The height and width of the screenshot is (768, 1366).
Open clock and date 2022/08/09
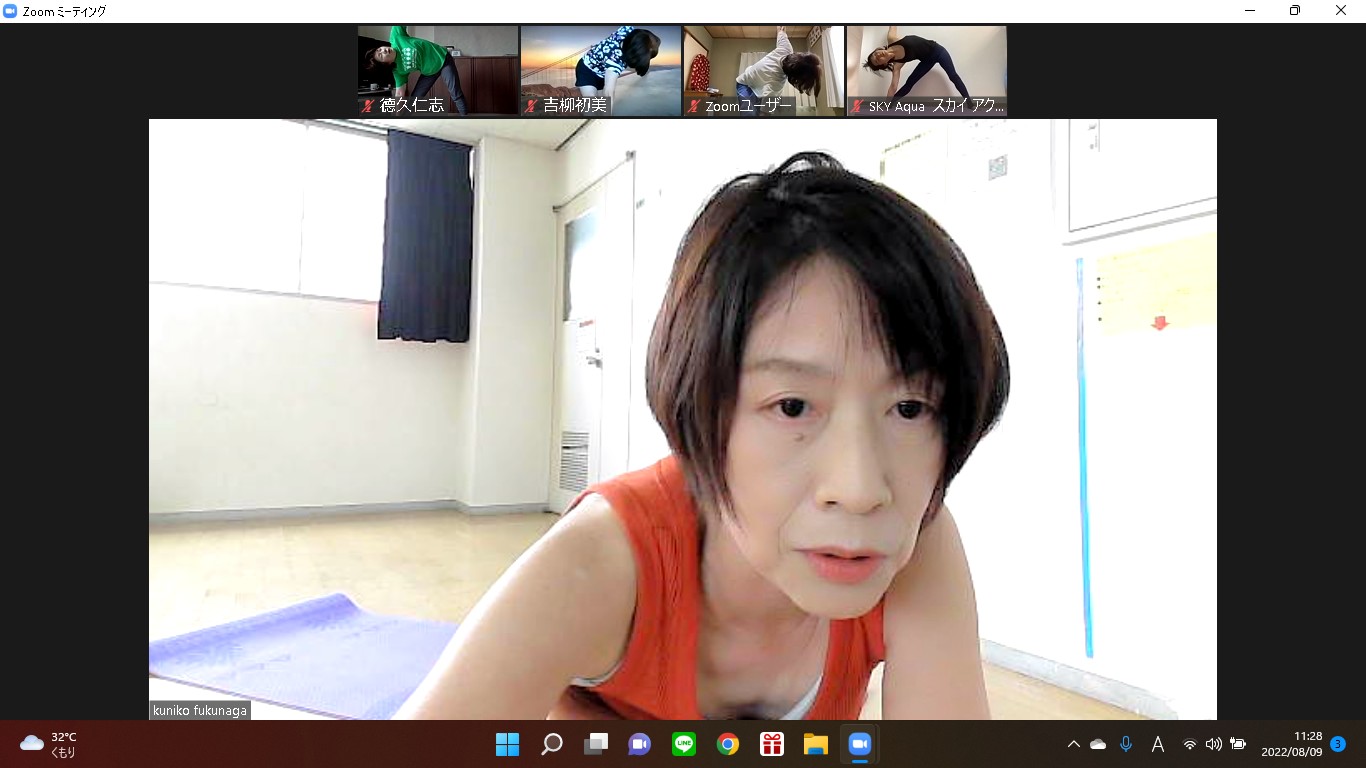[1292, 744]
